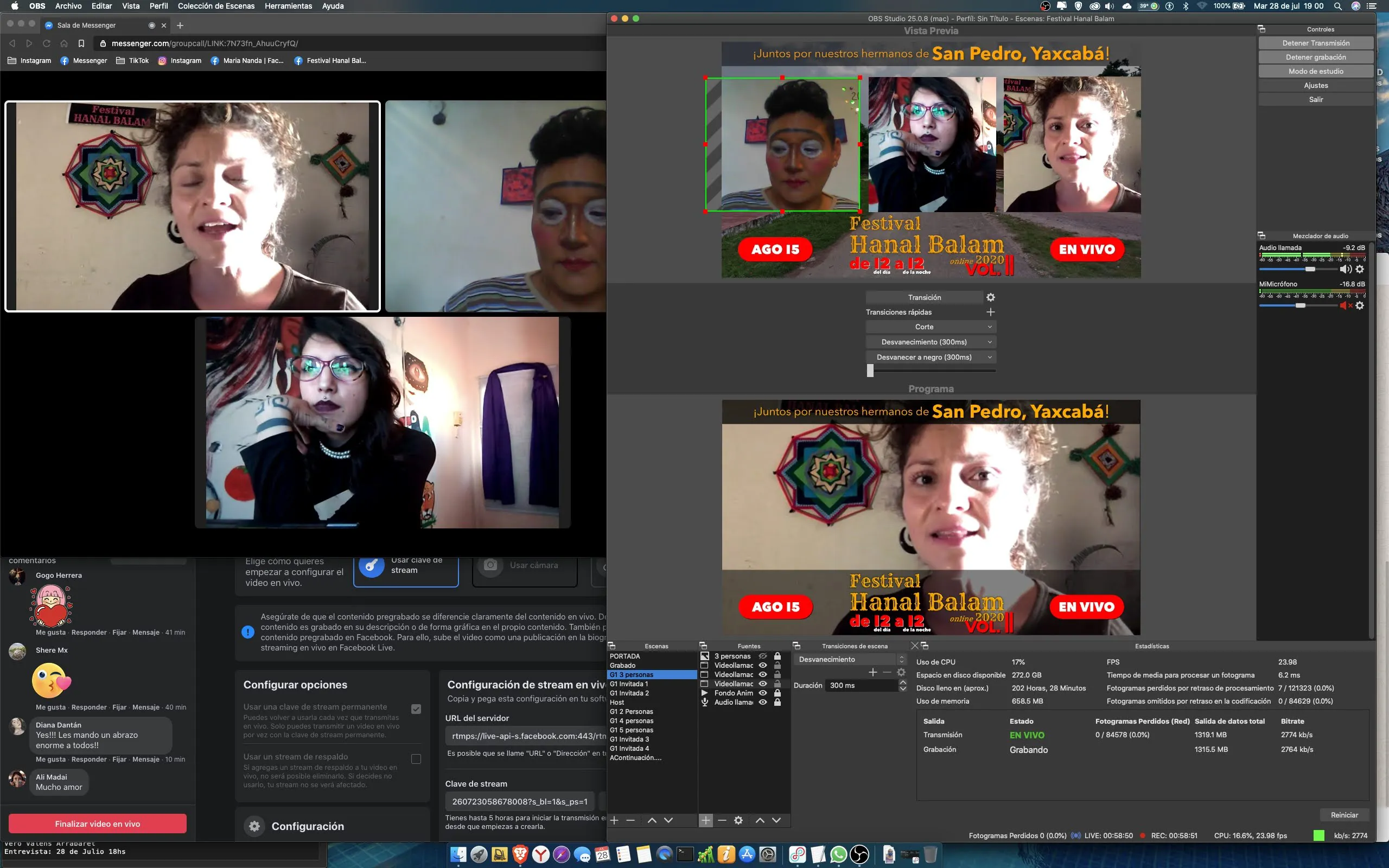This screenshot has height=868, width=1389.
Task: Undock the Estadísticas panel
Action: pos(925,646)
